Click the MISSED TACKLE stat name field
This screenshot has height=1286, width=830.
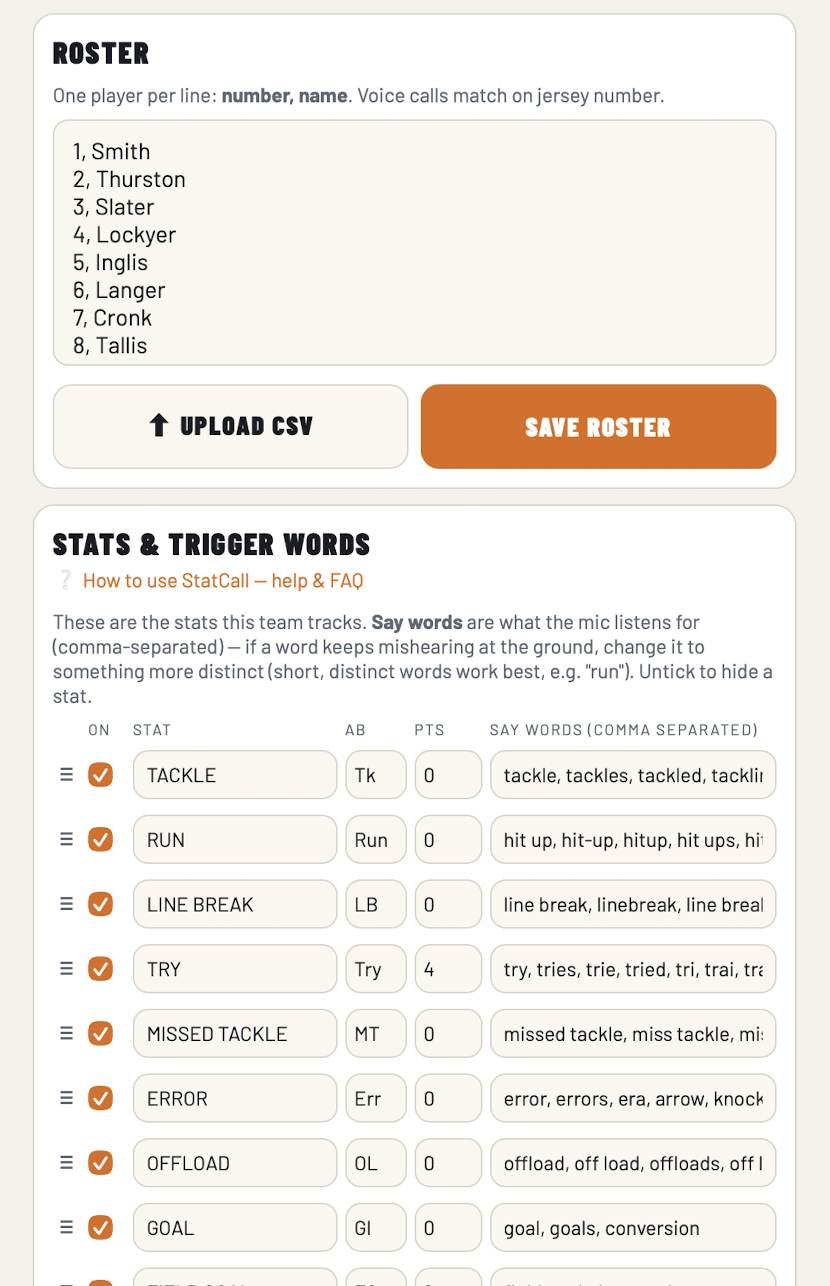point(235,1034)
